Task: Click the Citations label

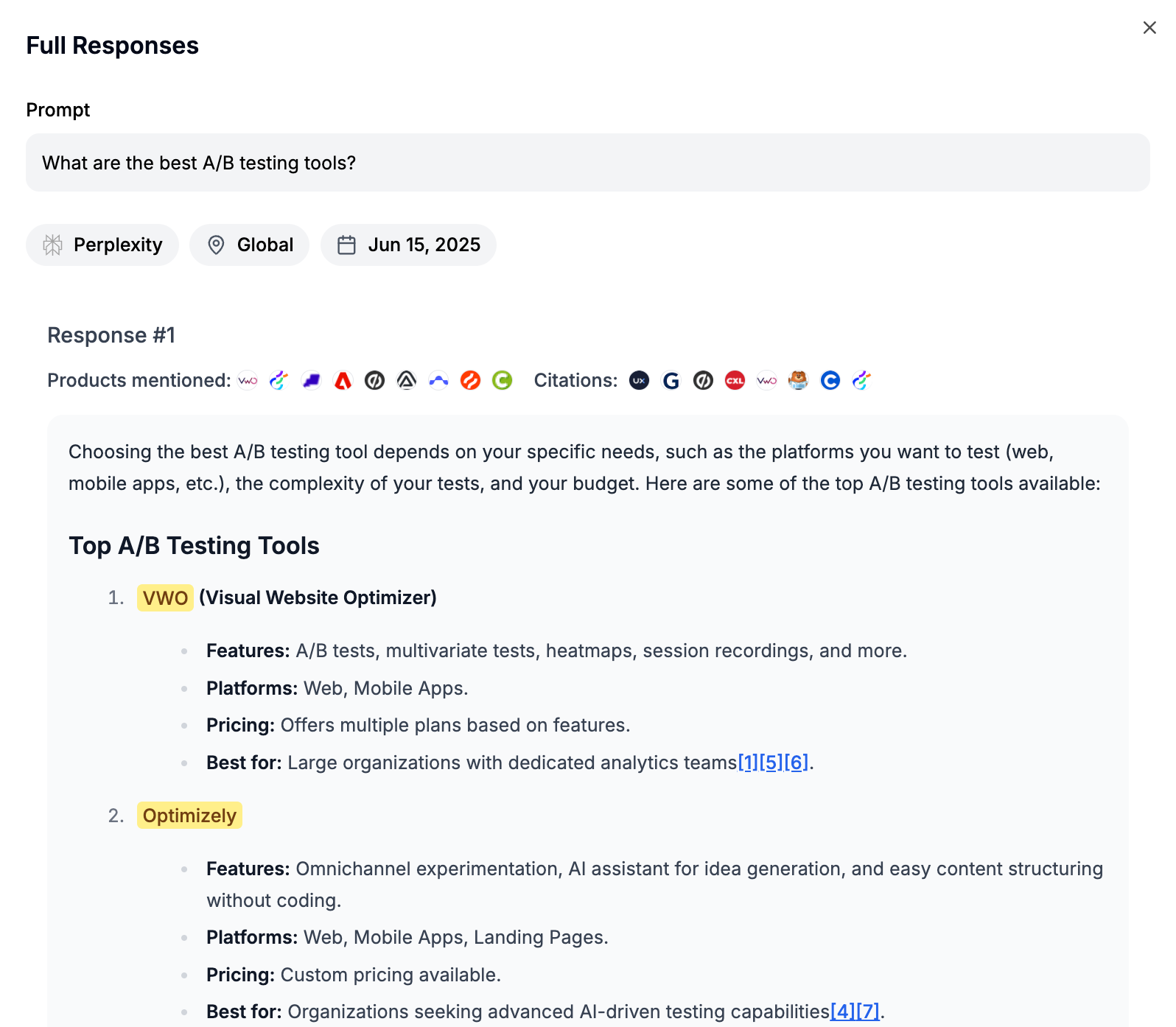Action: click(x=575, y=380)
